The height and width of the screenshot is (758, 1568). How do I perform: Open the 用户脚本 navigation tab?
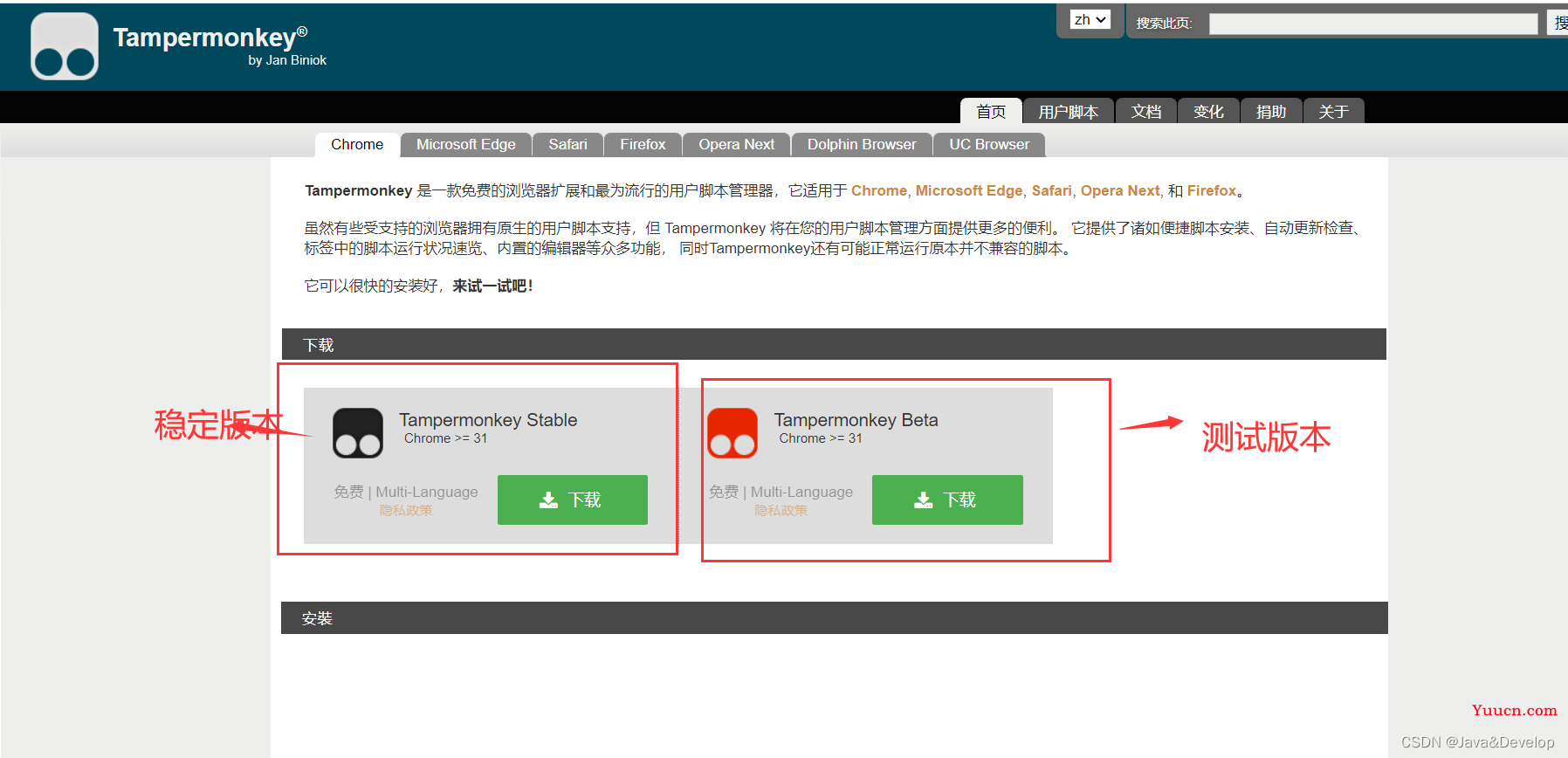[1069, 112]
